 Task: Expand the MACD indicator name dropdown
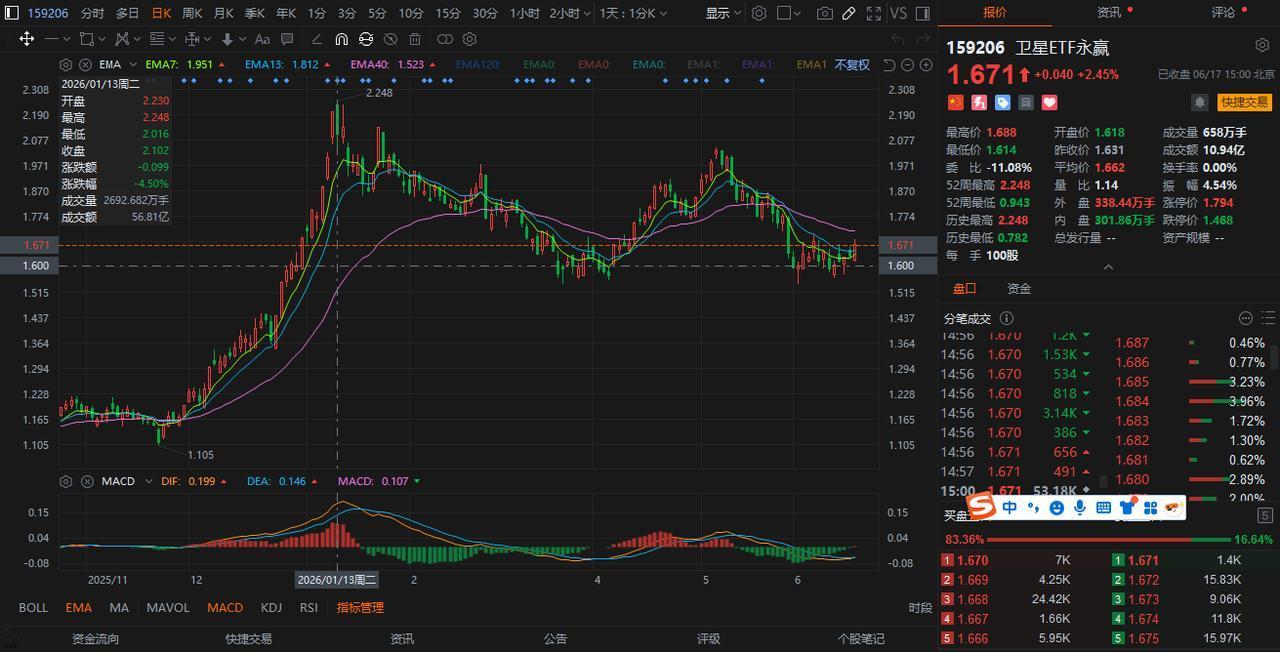[148, 481]
